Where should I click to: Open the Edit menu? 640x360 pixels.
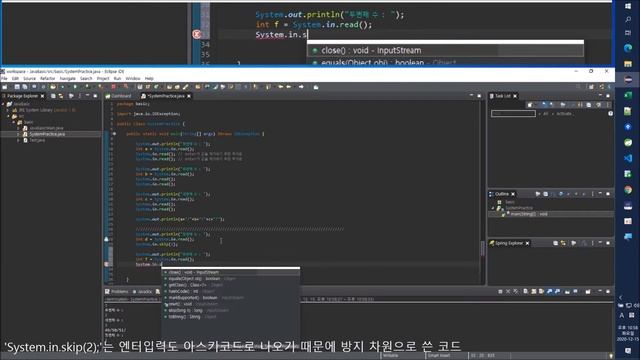tap(15, 78)
